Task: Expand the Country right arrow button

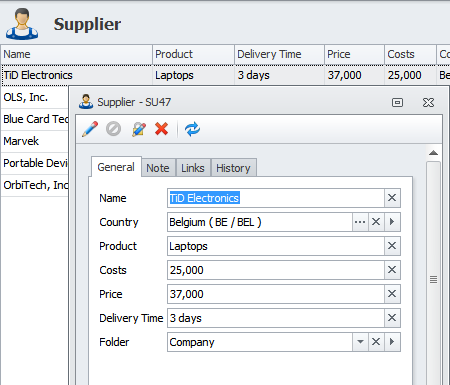Action: (x=392, y=222)
